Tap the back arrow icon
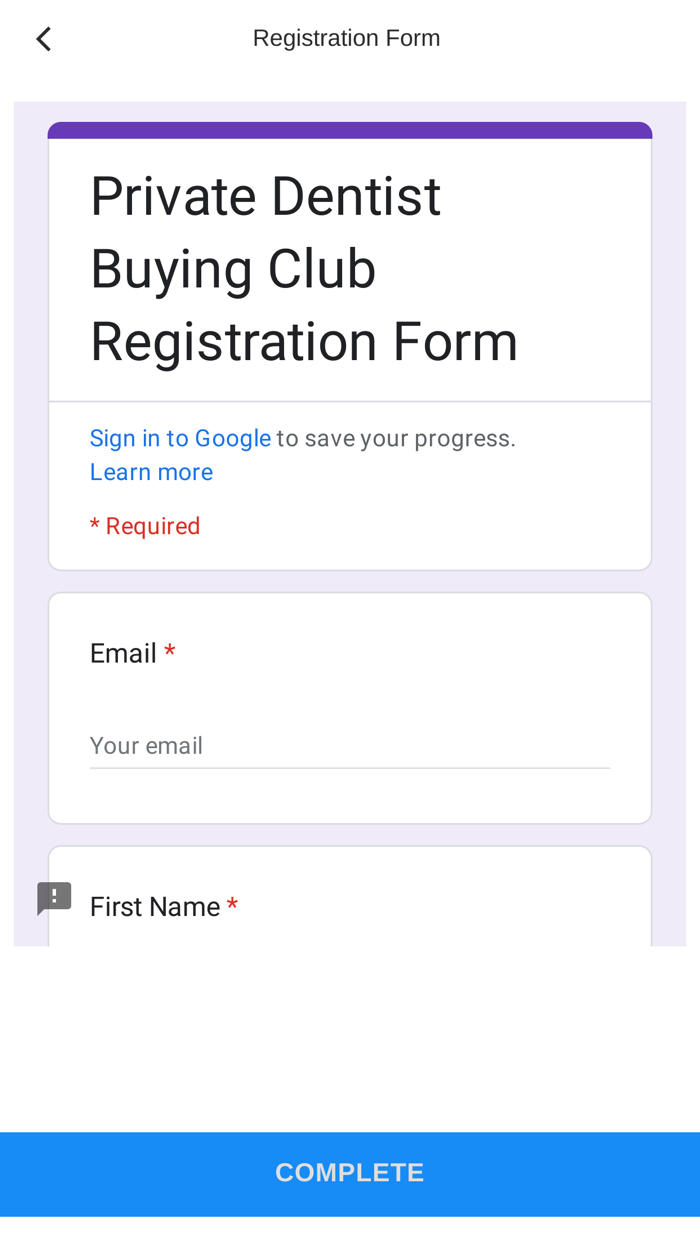 pos(43,39)
